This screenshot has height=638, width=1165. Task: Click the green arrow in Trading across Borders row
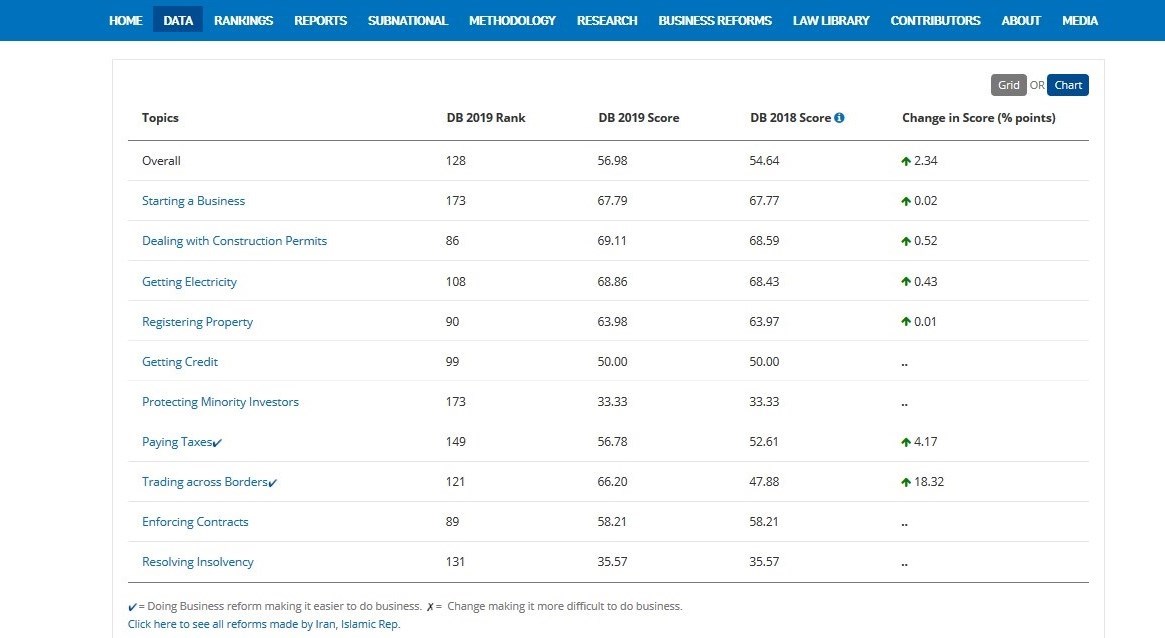(x=906, y=482)
